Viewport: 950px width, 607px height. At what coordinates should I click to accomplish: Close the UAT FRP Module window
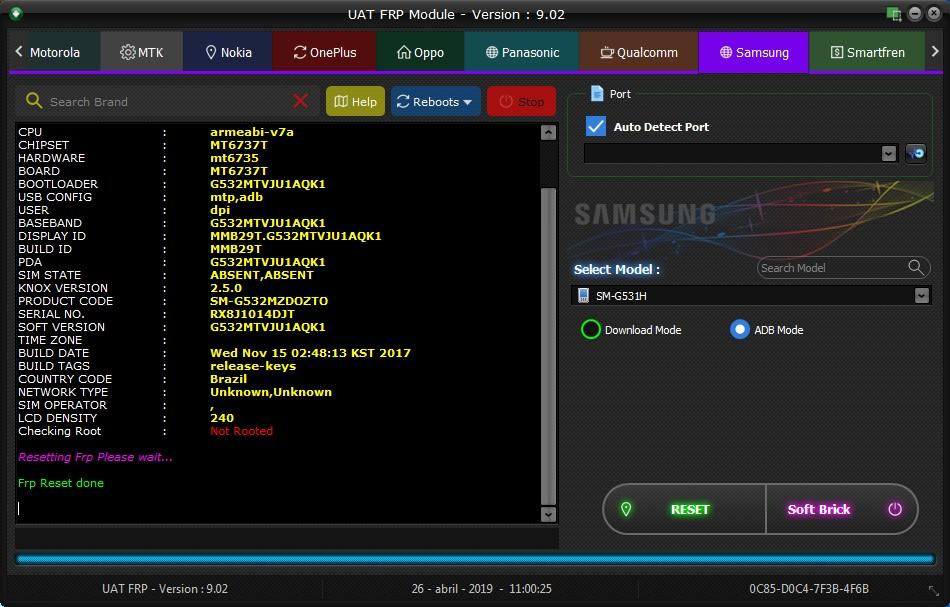point(934,13)
